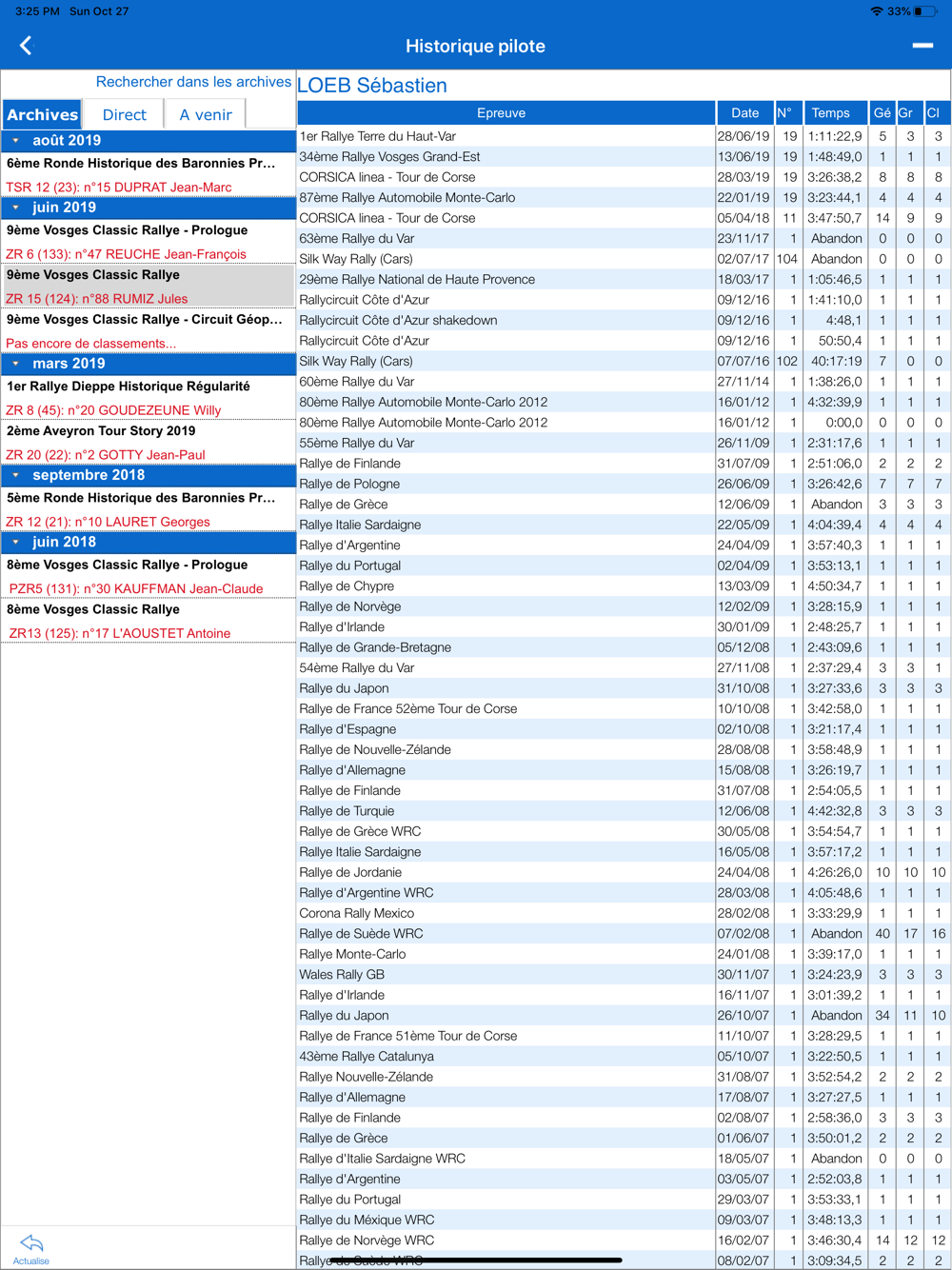Collapse the septembre 2018 section
Screen dimensions: 952x1270
coord(16,475)
